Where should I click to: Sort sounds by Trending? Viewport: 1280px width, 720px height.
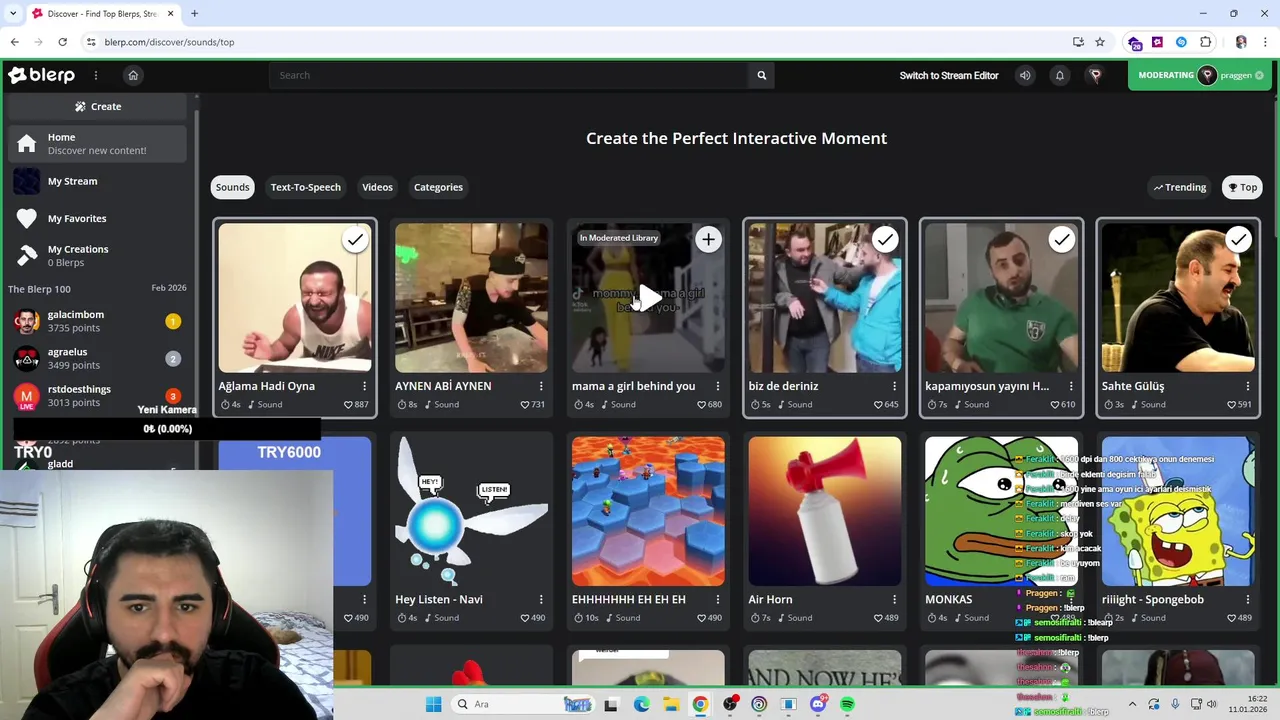(x=1180, y=187)
